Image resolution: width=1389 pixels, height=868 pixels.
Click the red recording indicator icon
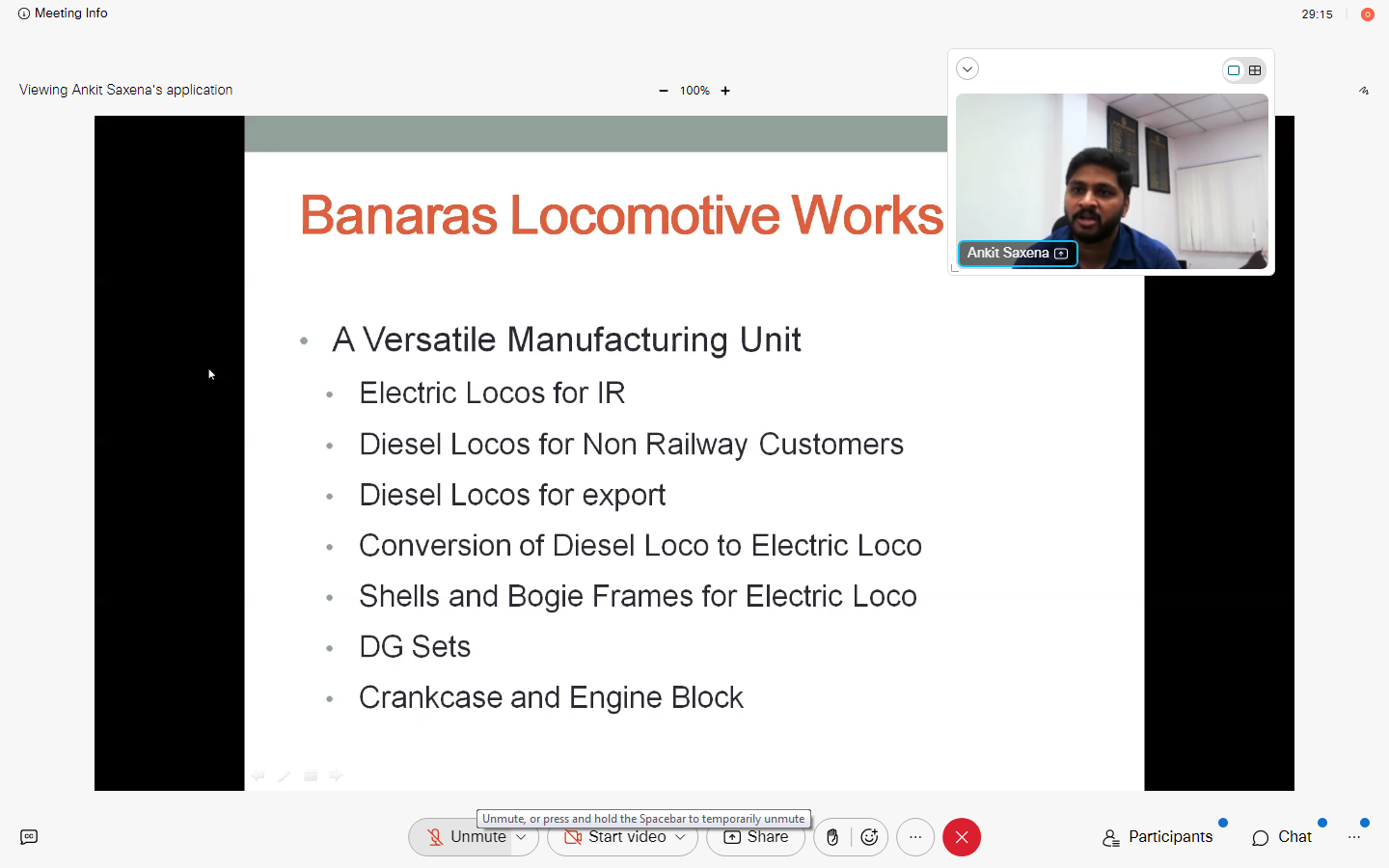1367,14
